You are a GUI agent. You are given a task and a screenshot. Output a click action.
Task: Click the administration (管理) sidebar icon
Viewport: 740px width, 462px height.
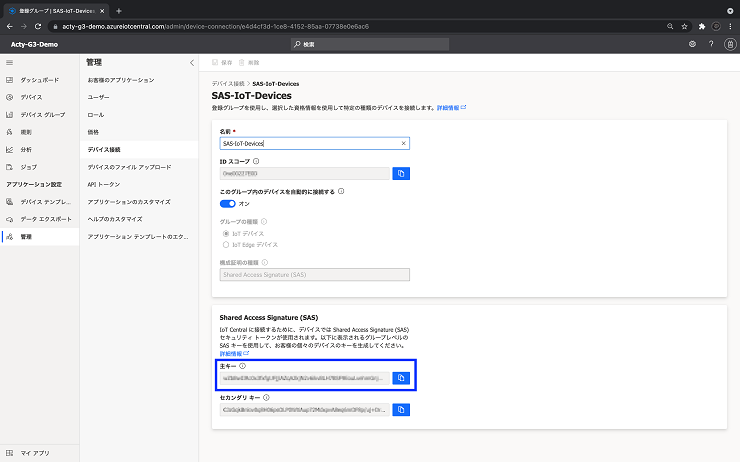click(x=9, y=236)
